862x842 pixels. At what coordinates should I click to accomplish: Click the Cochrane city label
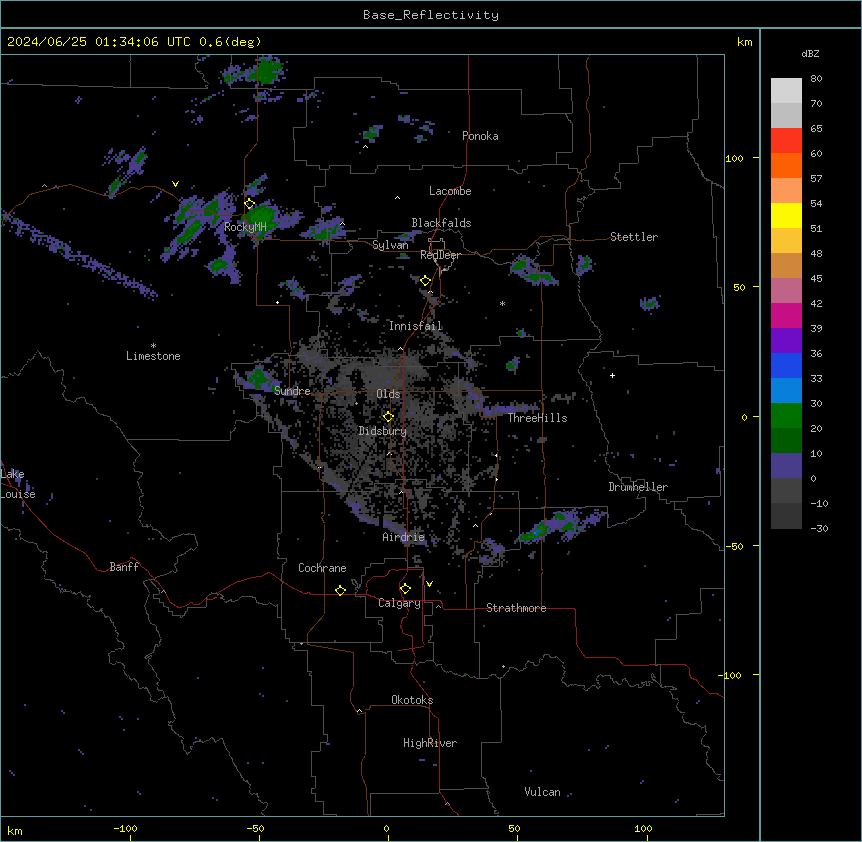[322, 568]
